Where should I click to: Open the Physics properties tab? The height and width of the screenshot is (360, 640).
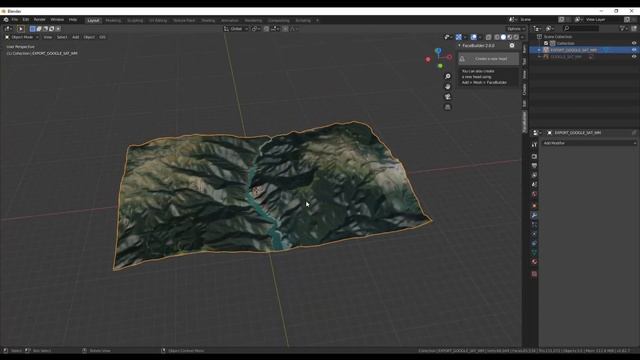pyautogui.click(x=534, y=234)
